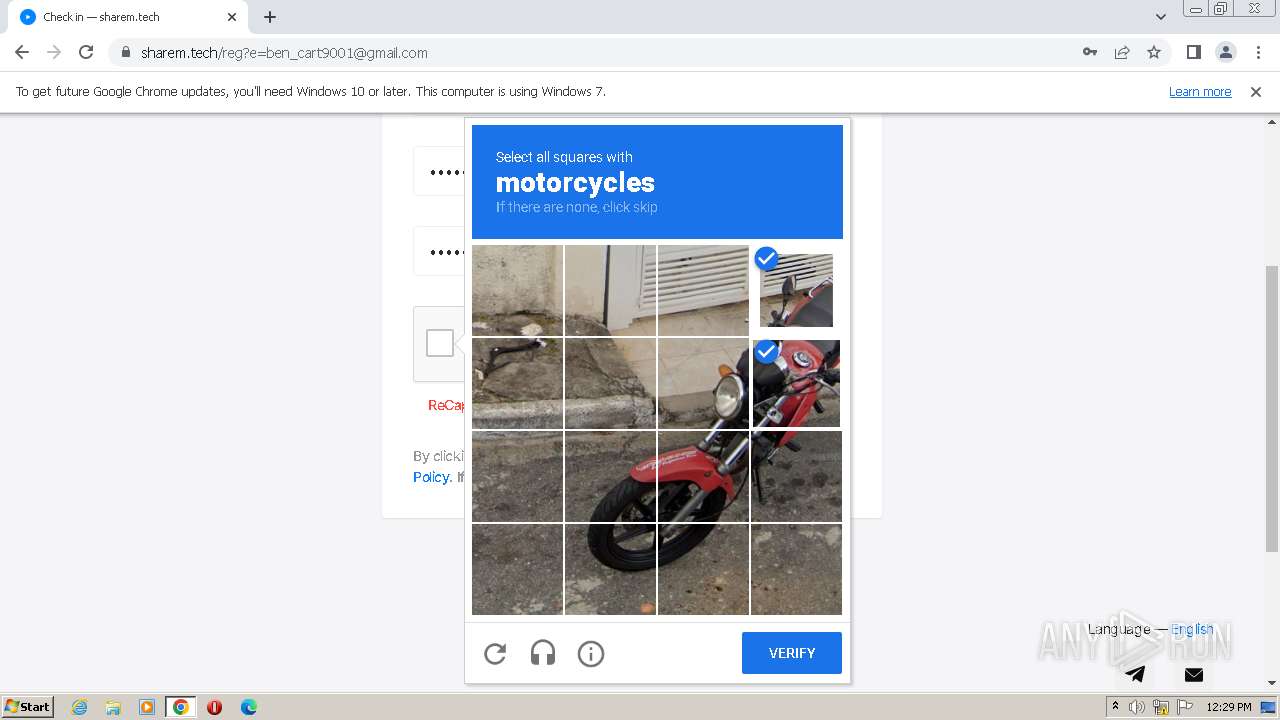Viewport: 1280px width, 720px height.
Task: Select the tile with the white shutter vent
Action: pos(703,291)
